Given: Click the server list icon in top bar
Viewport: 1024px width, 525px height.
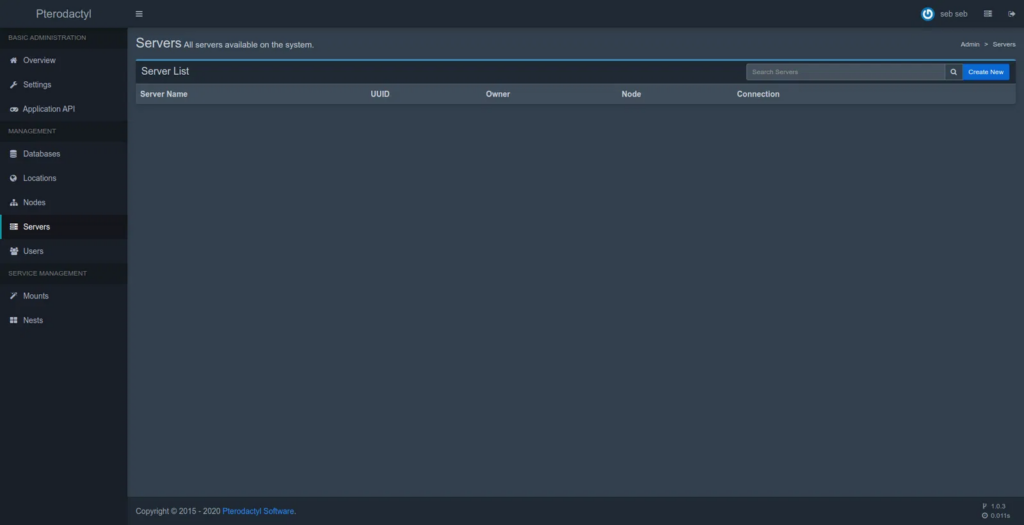Looking at the screenshot, I should (x=988, y=14).
